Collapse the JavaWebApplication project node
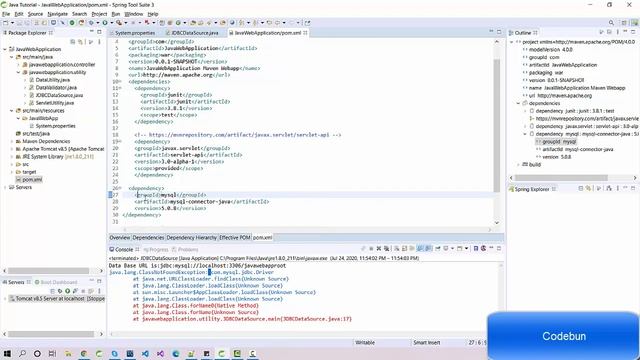Screen dimensions: 640x360 point(5,49)
